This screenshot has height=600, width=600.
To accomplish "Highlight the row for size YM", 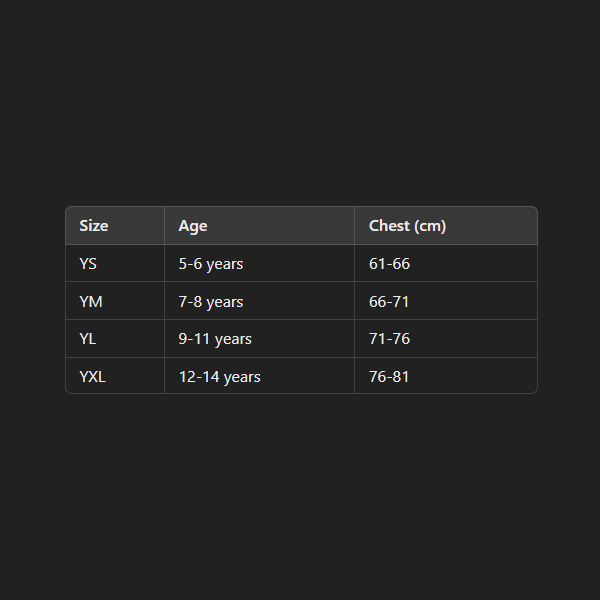I will click(x=300, y=301).
